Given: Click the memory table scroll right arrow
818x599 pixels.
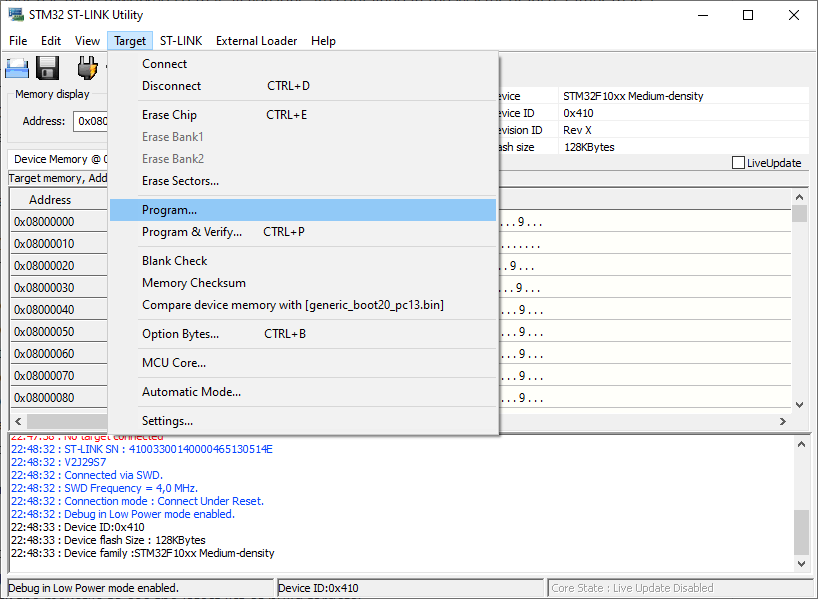Looking at the screenshot, I should pyautogui.click(x=783, y=421).
